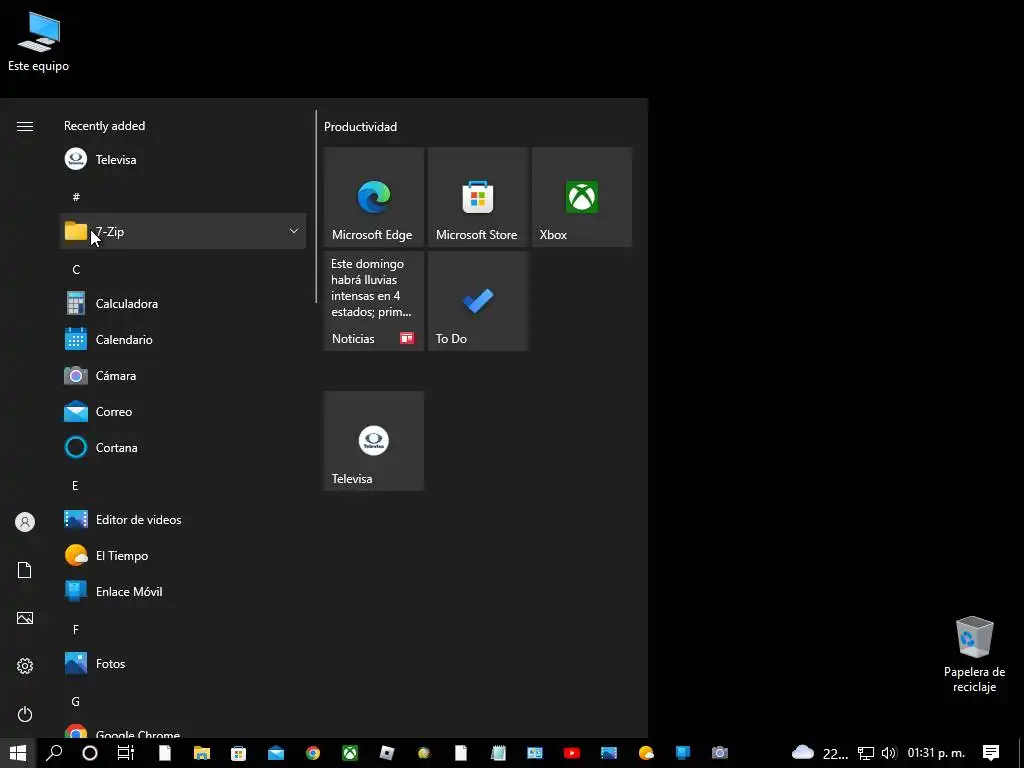Click the Windows Start button
Viewport: 1024px width, 768px height.
pyautogui.click(x=18, y=753)
